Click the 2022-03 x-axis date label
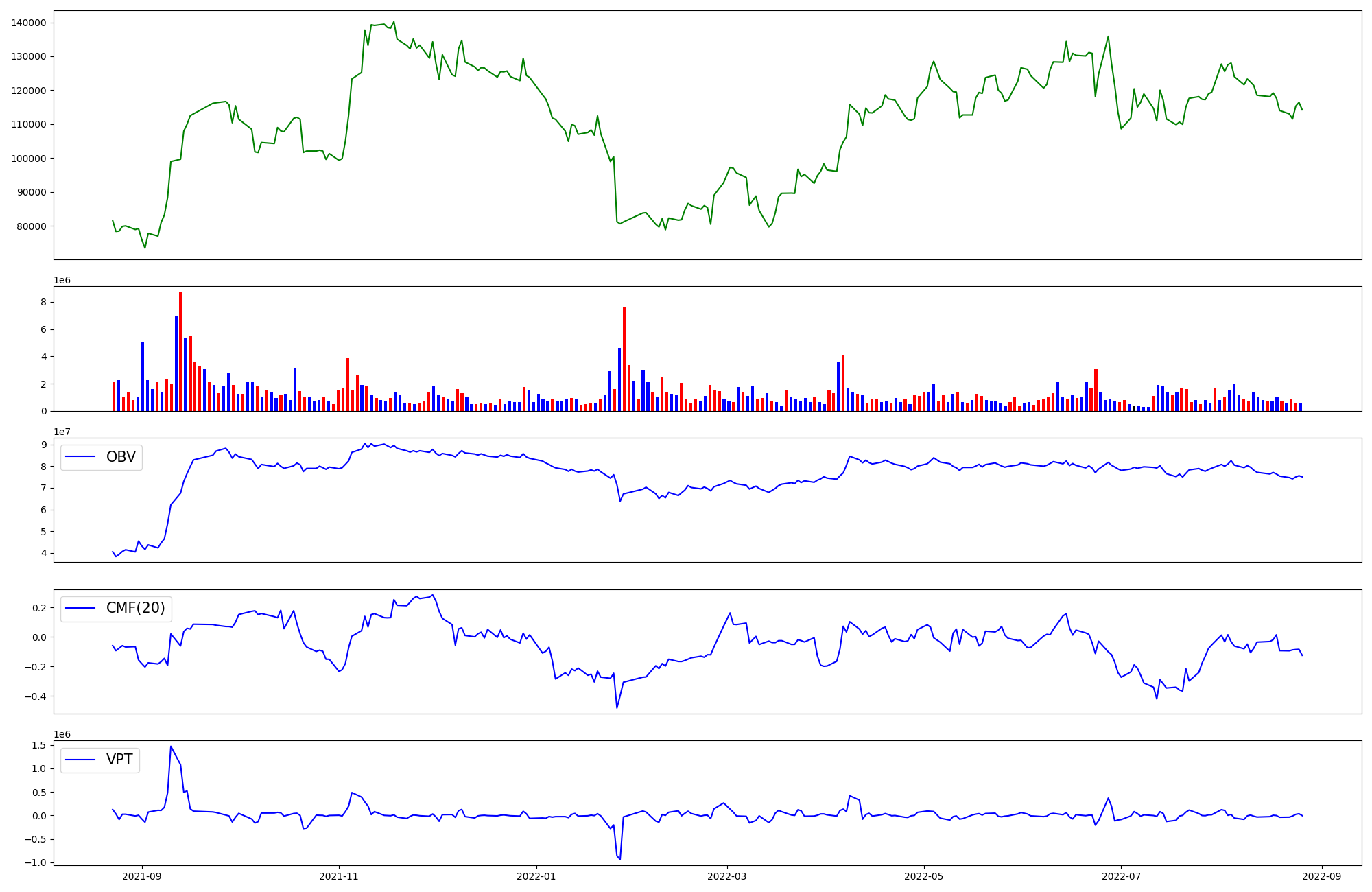 pos(726,876)
